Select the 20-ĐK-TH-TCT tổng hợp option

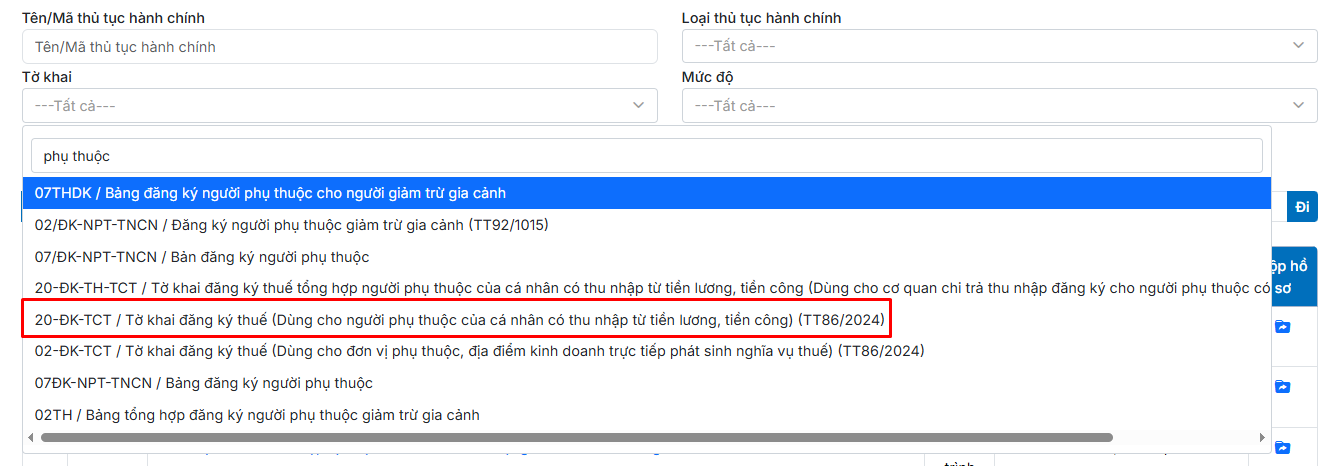(647, 289)
